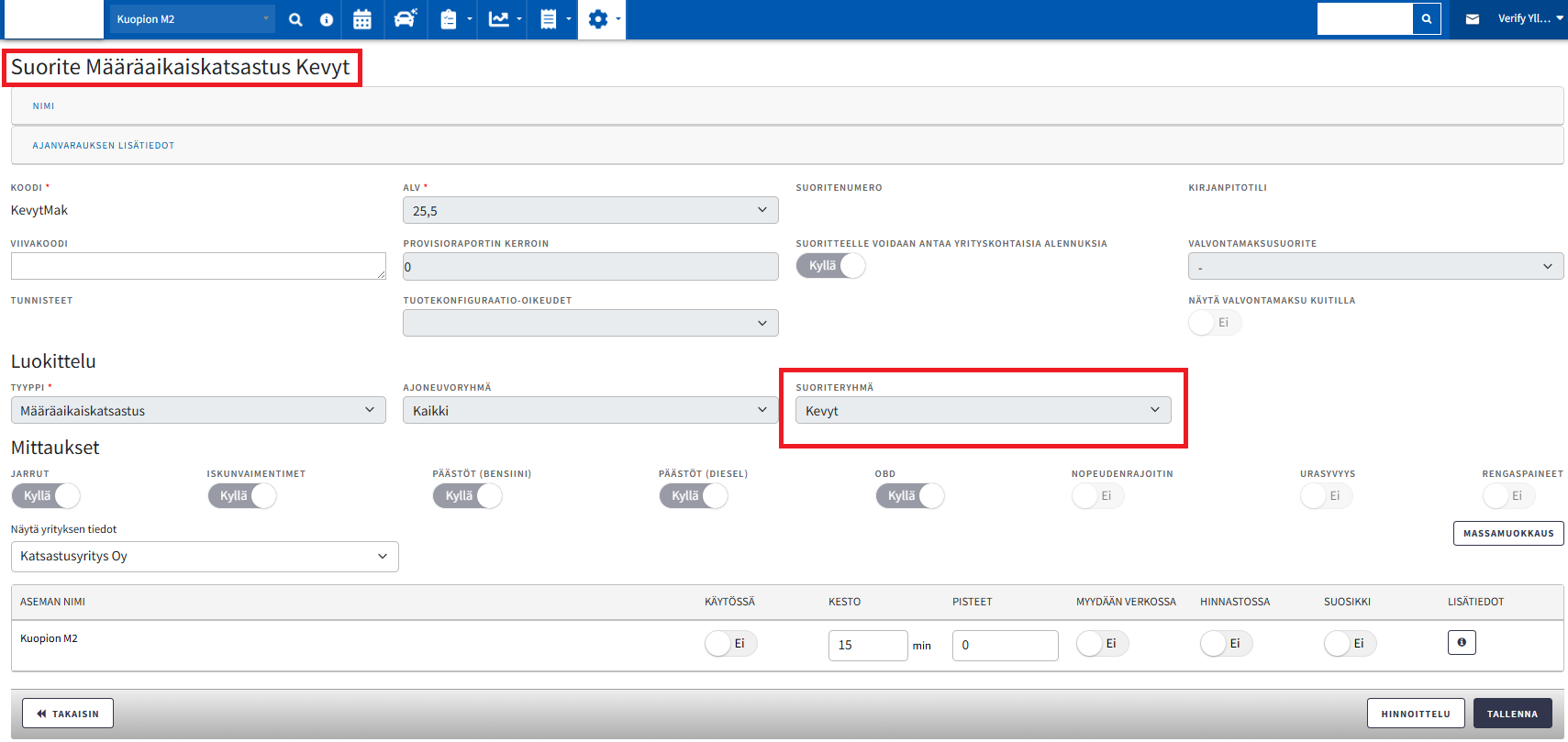Click the envelope messages icon
The height and width of the screenshot is (742, 1568).
pyautogui.click(x=1473, y=19)
